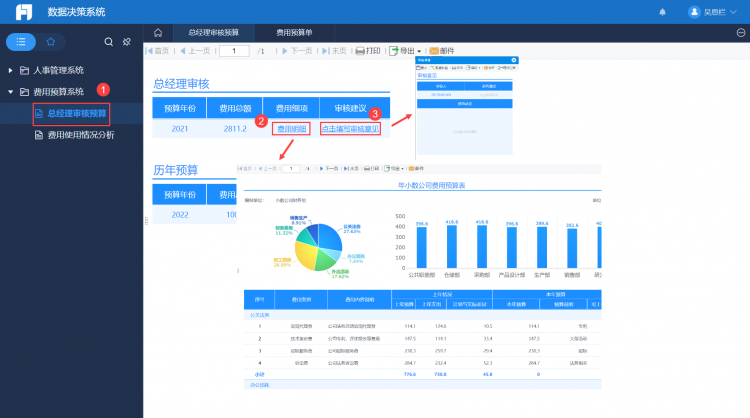The image size is (750, 418).
Task: Click the user avatar icon
Action: coord(694,12)
